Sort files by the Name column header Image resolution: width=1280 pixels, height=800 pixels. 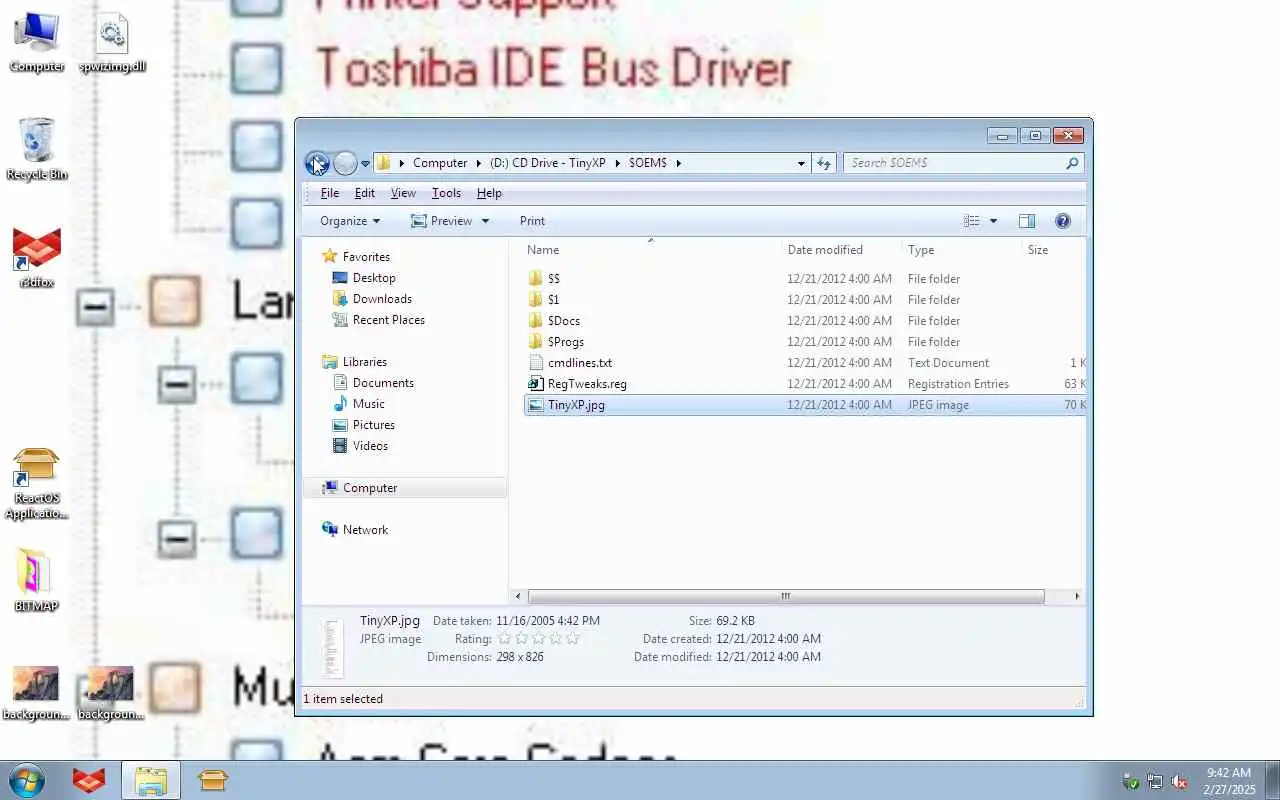[x=651, y=250]
